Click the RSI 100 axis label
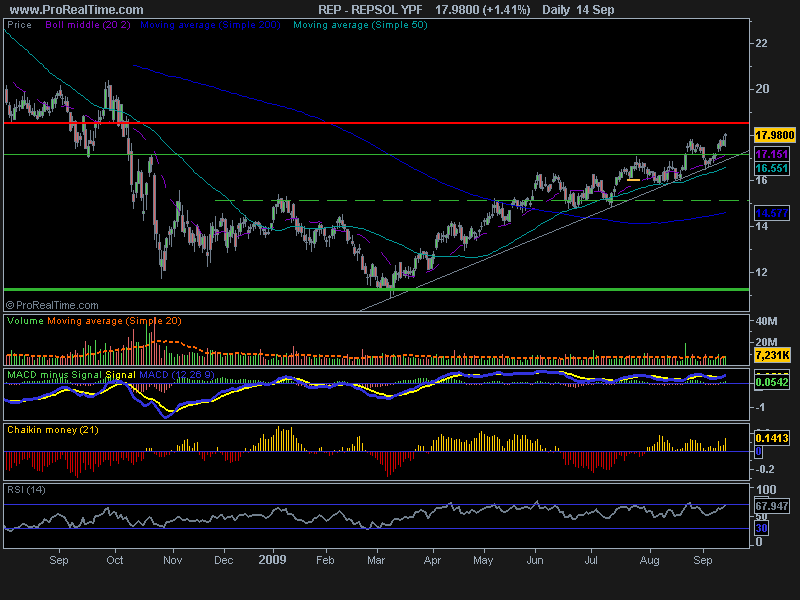Viewport: 800px width, 600px height. (x=766, y=490)
